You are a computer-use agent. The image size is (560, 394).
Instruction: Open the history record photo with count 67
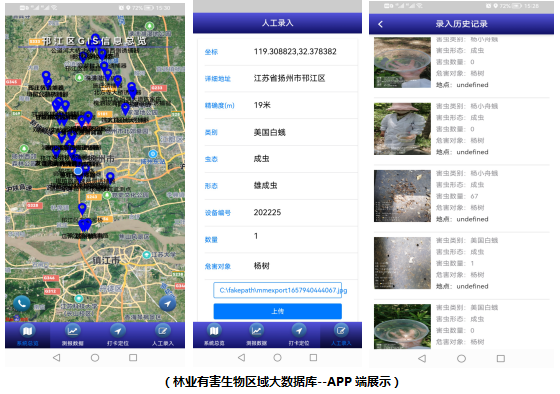(402, 196)
